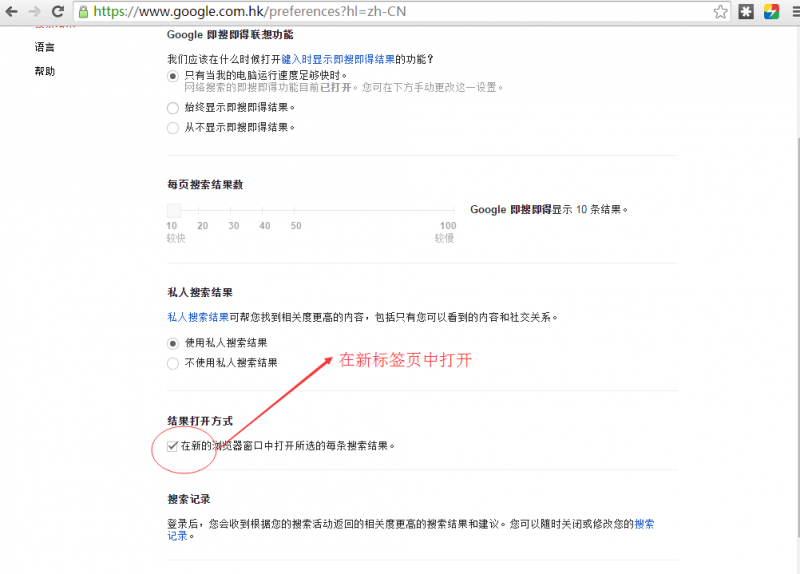Viewport: 800px width, 574px height.
Task: Open the 语言 sidebar menu item
Action: point(45,47)
